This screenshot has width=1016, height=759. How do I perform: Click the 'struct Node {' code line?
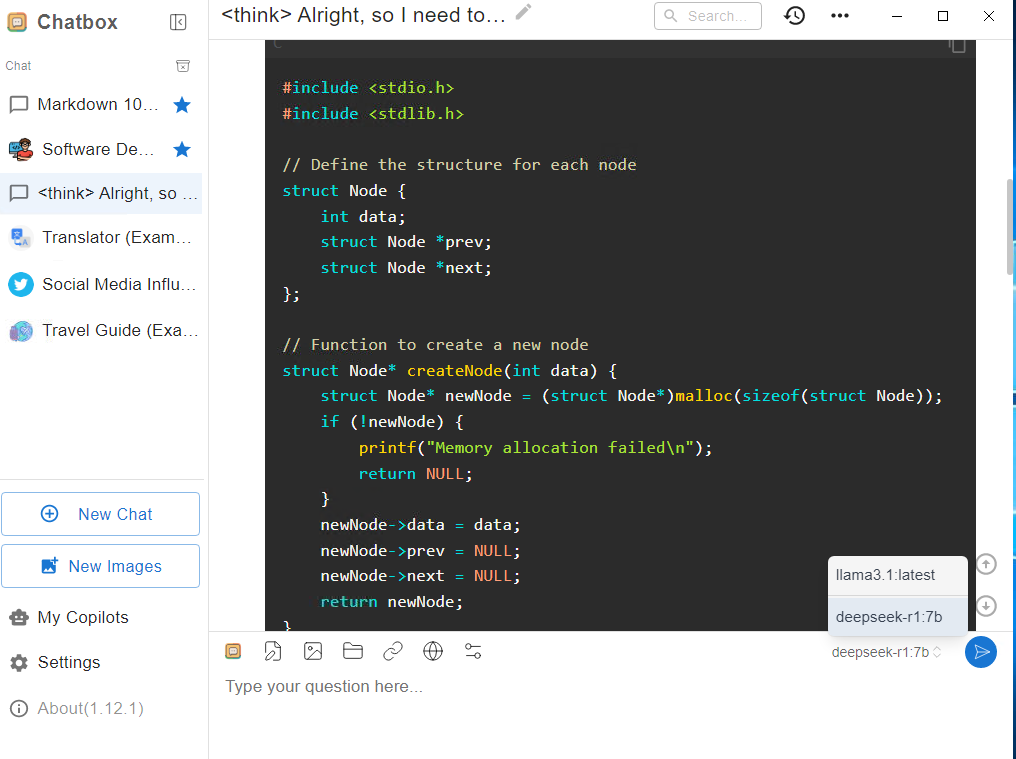tap(344, 191)
